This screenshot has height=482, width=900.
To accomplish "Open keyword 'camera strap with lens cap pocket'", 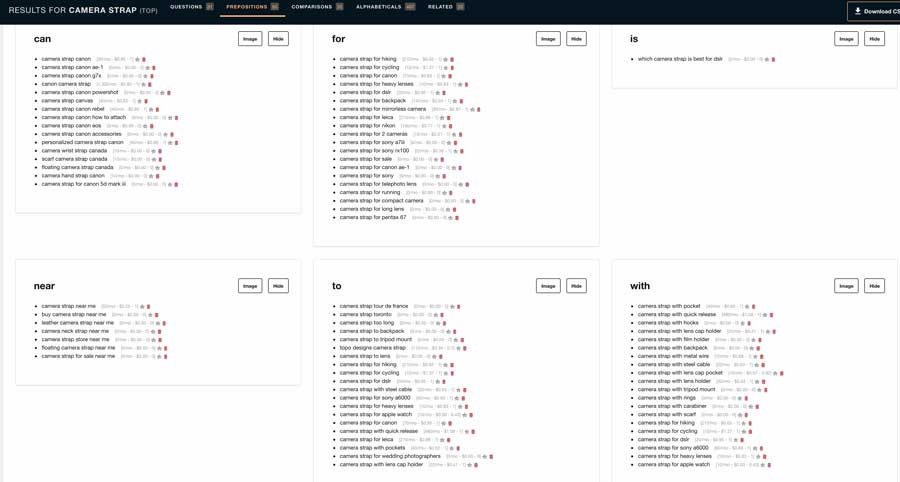I will click(x=680, y=373).
